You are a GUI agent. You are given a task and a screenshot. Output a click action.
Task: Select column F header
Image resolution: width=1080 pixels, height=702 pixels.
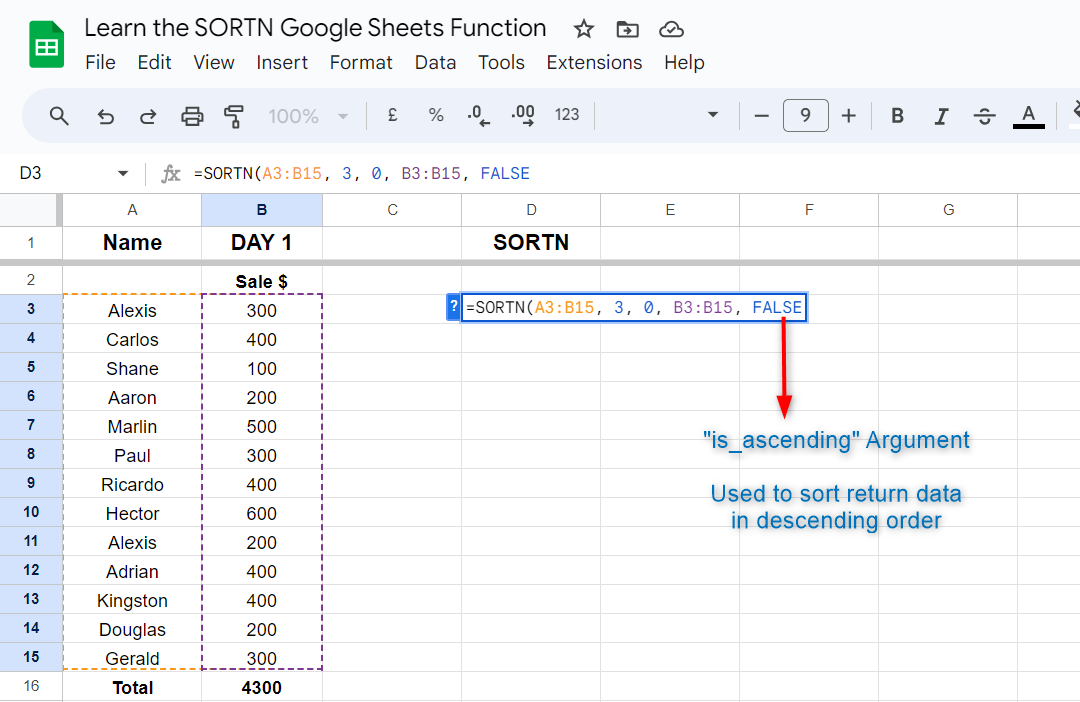pyautogui.click(x=809, y=210)
